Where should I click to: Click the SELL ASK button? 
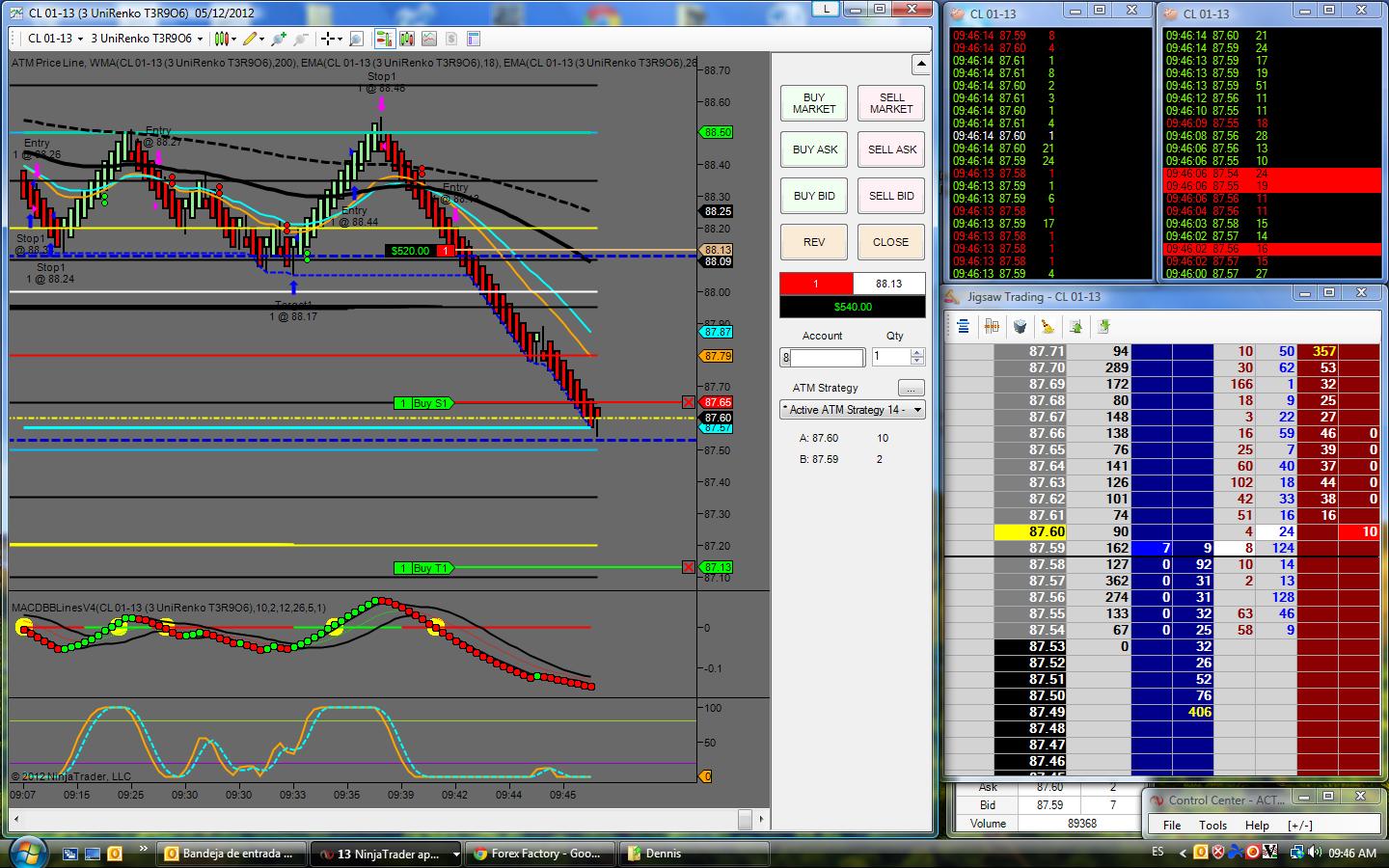pyautogui.click(x=891, y=149)
